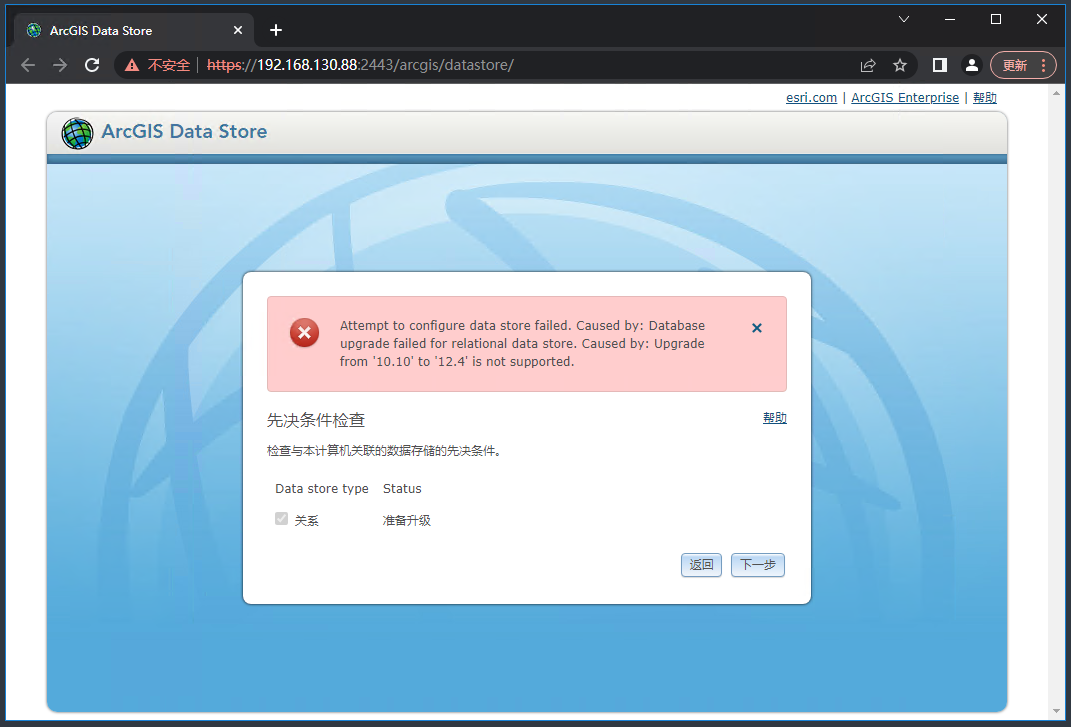The image size is (1071, 727).
Task: Open the browser profile avatar icon
Action: (x=971, y=64)
